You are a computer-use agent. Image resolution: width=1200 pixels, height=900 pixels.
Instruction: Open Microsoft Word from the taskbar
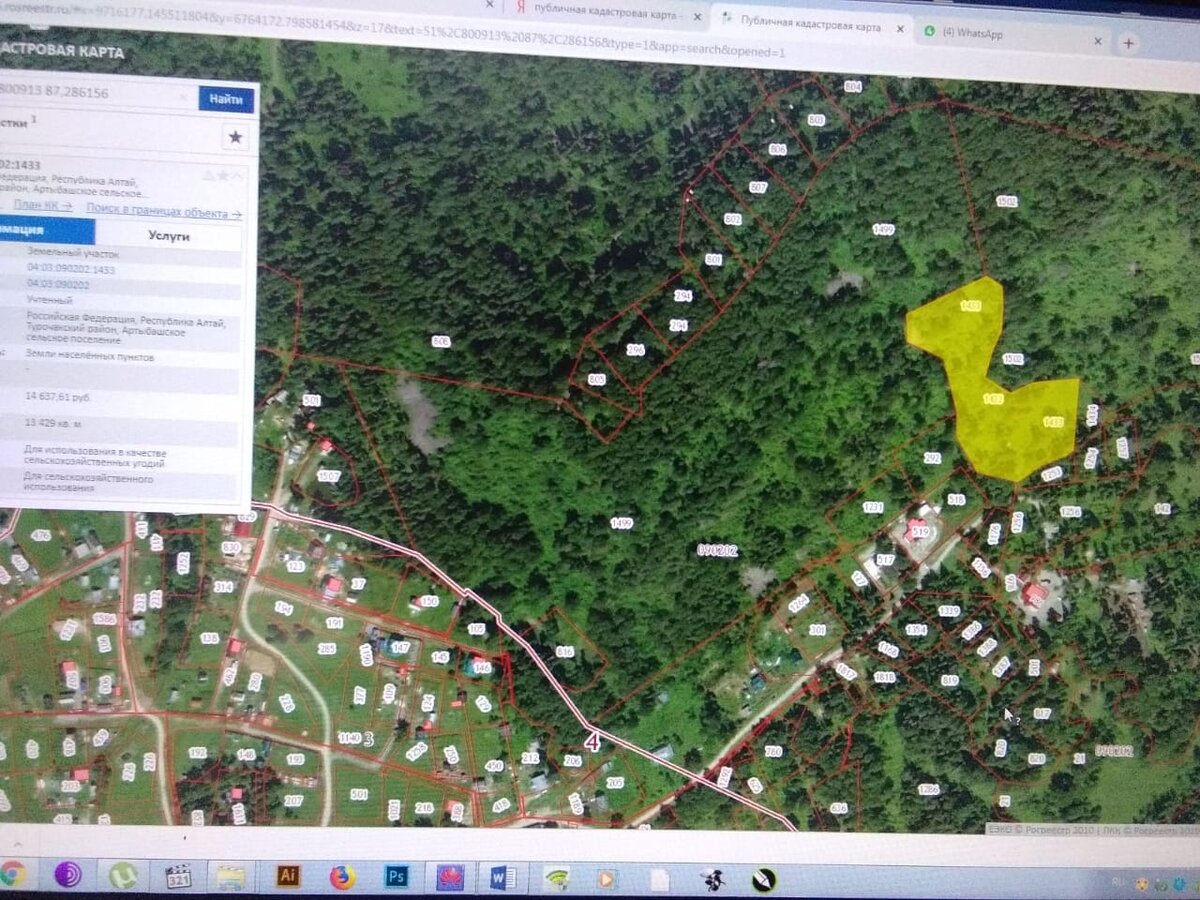click(x=503, y=879)
